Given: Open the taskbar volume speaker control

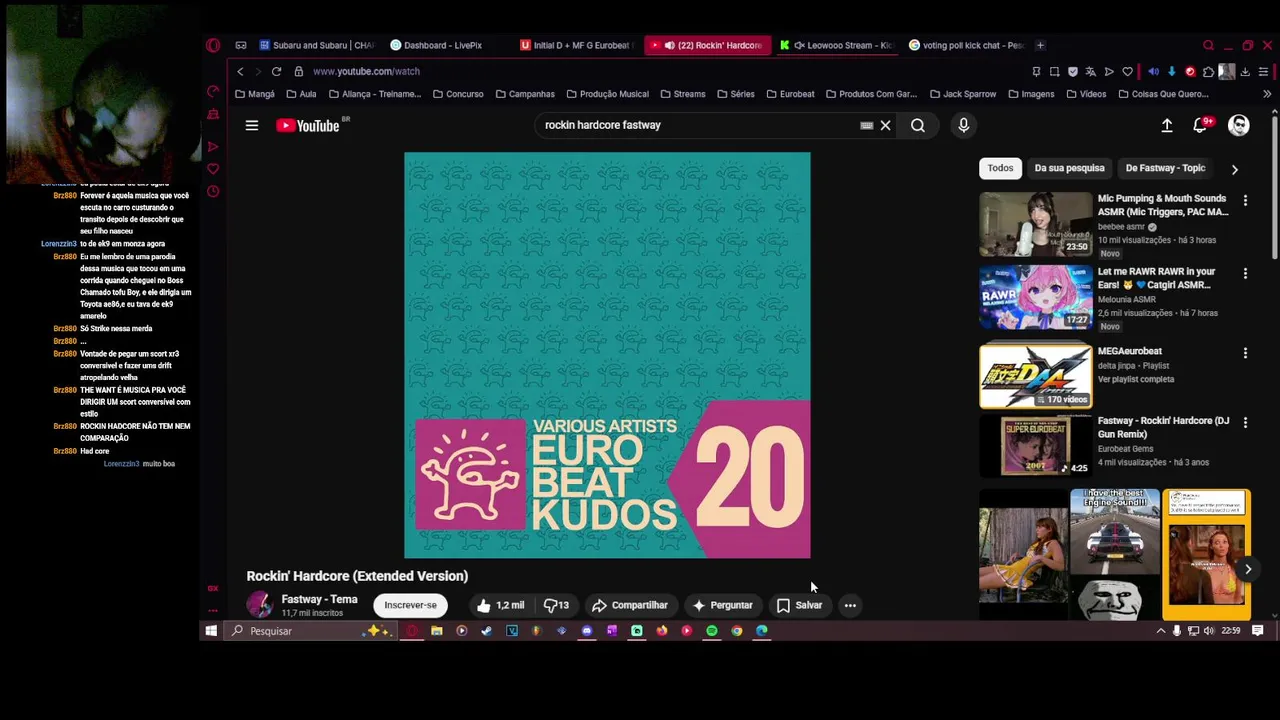Looking at the screenshot, I should tap(1209, 631).
